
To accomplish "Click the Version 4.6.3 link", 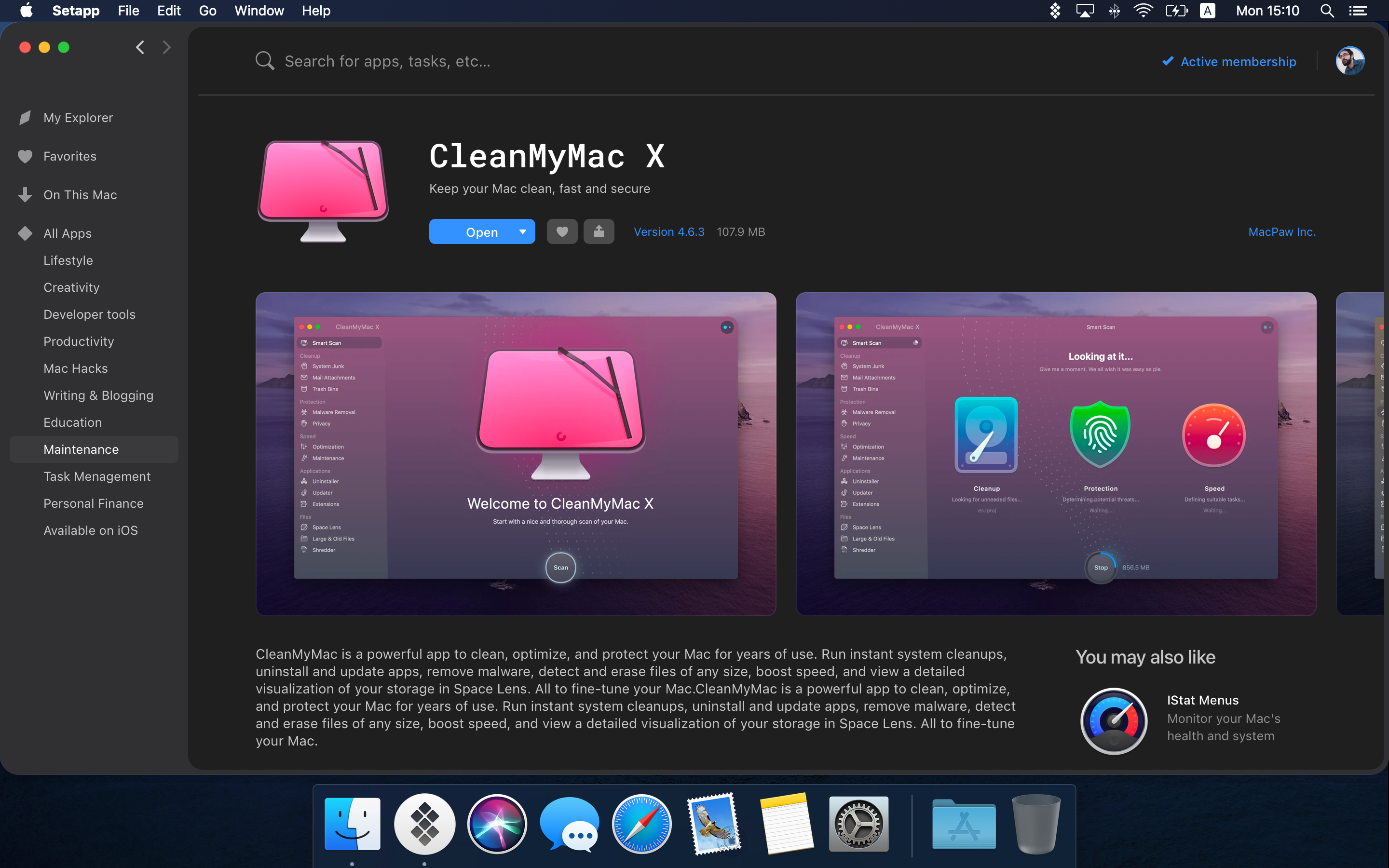I will [668, 232].
